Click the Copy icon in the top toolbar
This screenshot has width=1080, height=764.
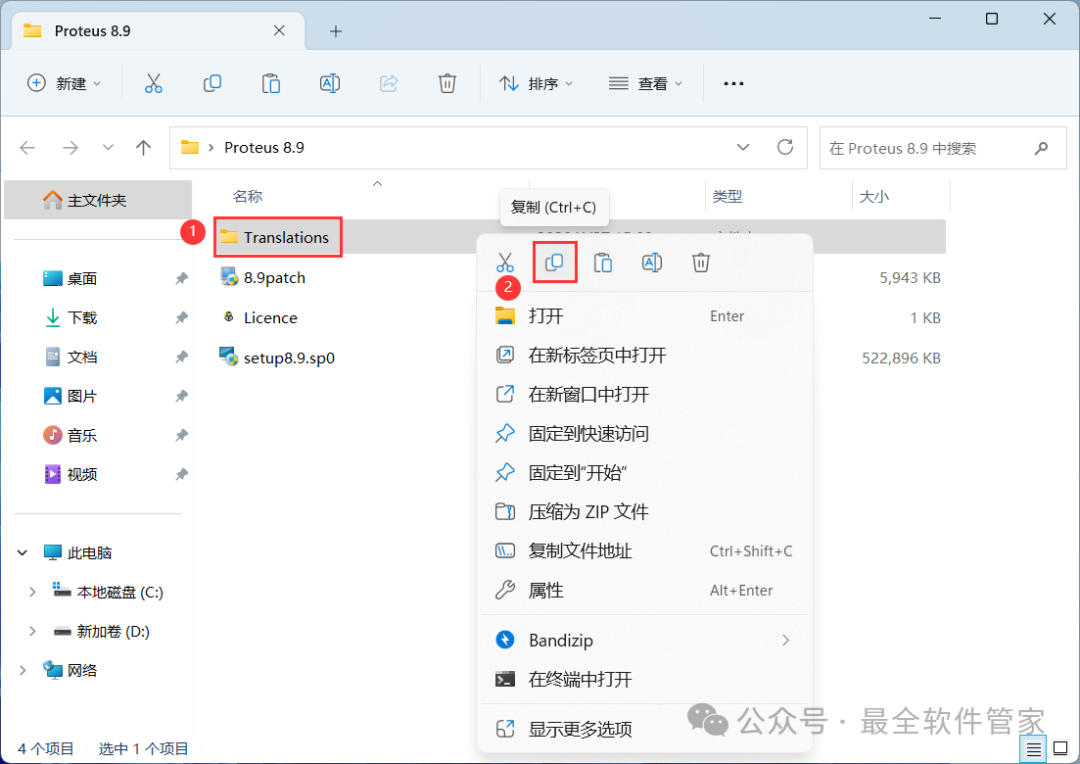212,83
